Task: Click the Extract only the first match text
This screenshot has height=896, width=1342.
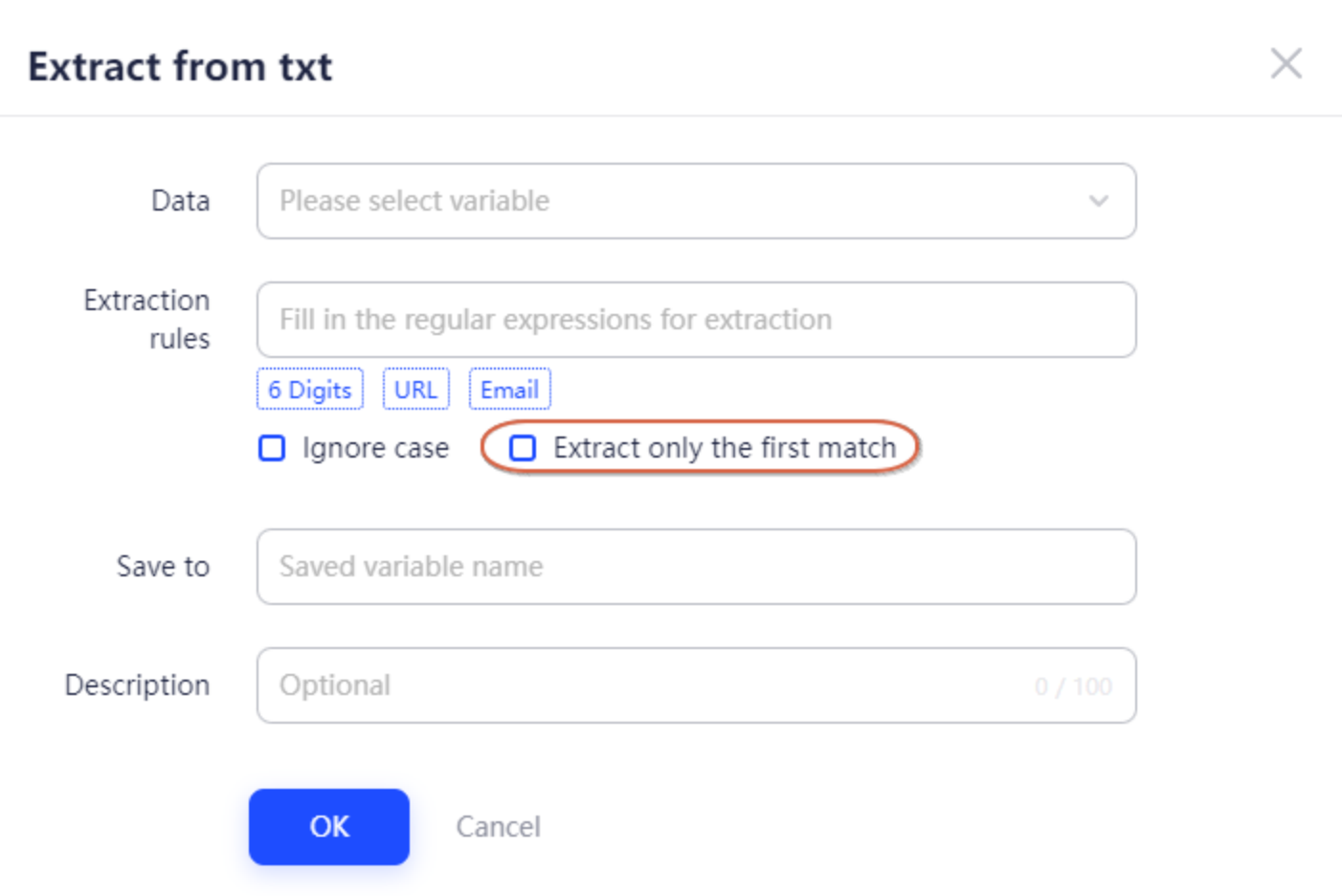Action: (x=725, y=448)
